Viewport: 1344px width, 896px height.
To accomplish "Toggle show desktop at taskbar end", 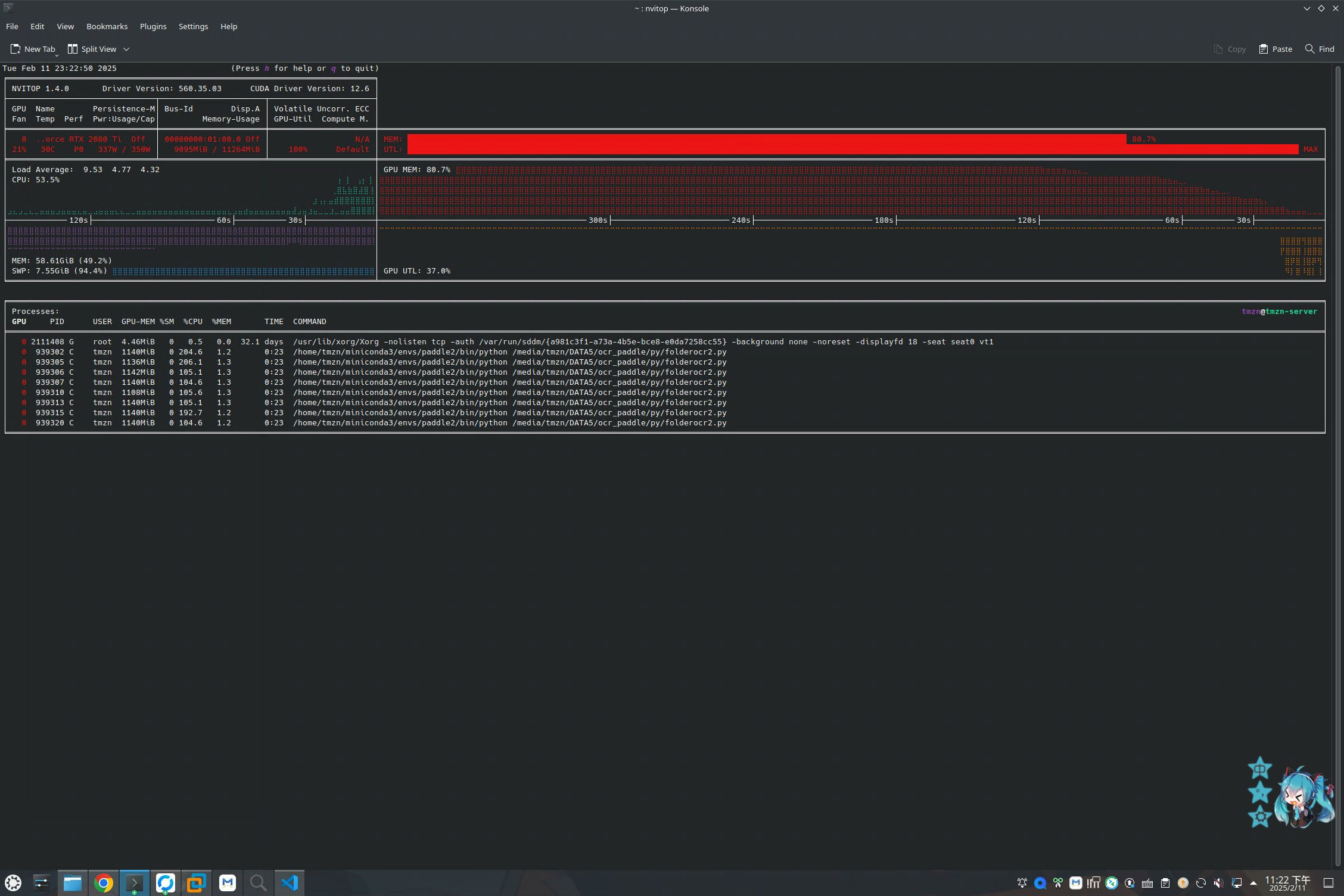I will coord(1328,883).
